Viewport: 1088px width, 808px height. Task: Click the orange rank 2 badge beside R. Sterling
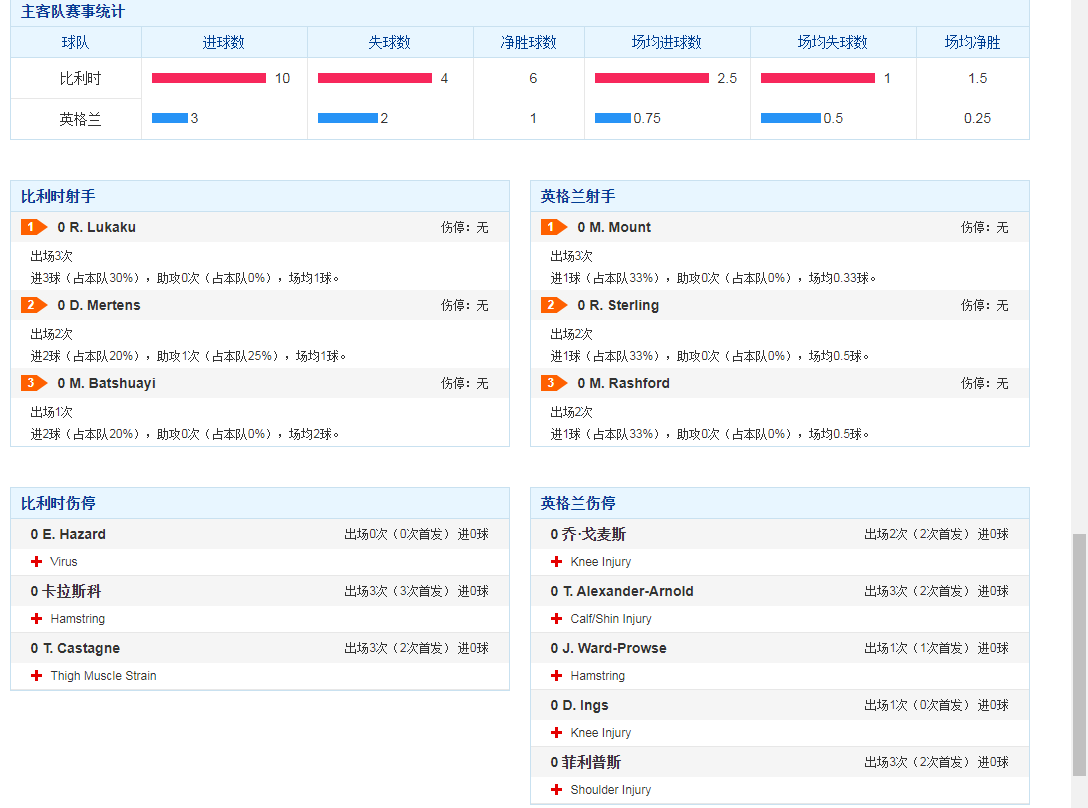coord(554,305)
